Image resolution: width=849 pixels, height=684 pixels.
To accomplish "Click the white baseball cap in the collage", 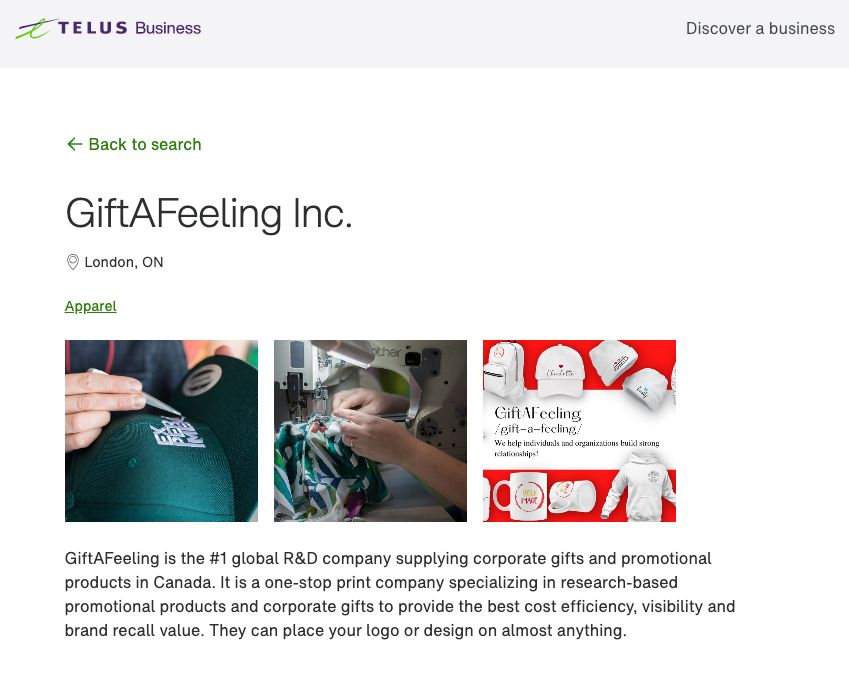I will [559, 369].
